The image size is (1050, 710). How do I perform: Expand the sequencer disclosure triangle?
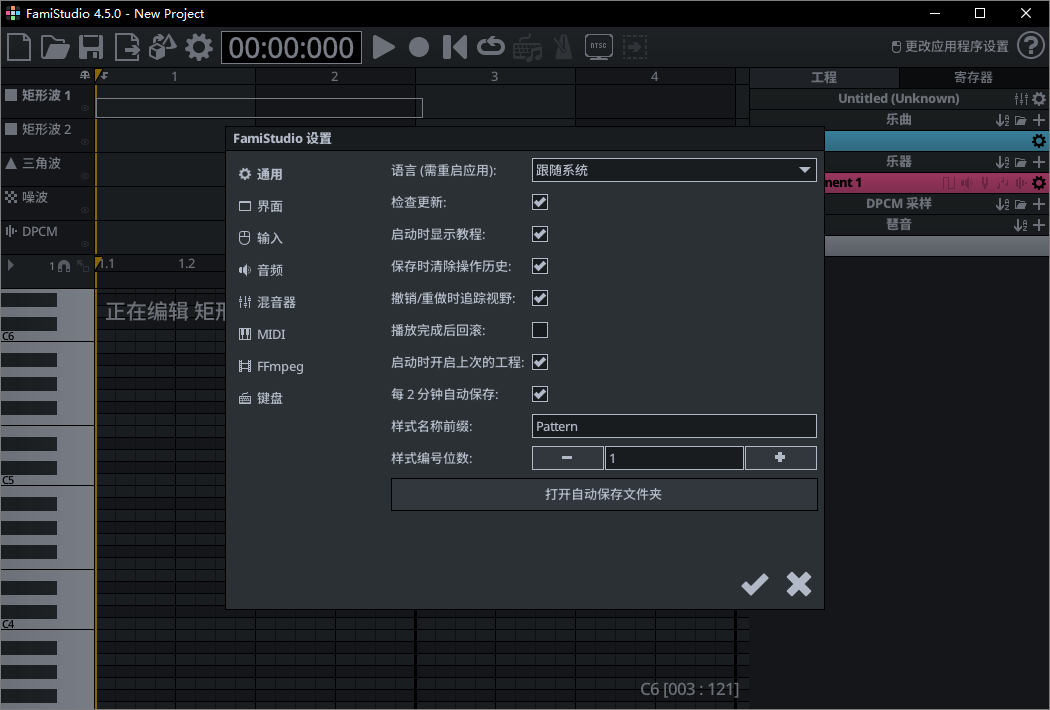click(x=10, y=263)
